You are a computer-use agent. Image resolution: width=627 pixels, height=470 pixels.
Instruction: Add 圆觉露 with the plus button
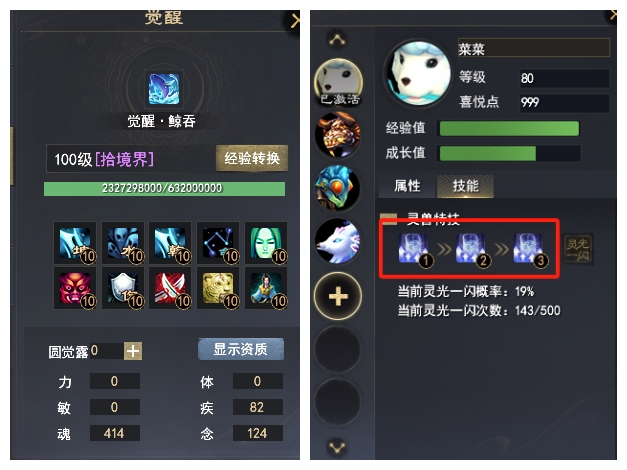tap(133, 351)
